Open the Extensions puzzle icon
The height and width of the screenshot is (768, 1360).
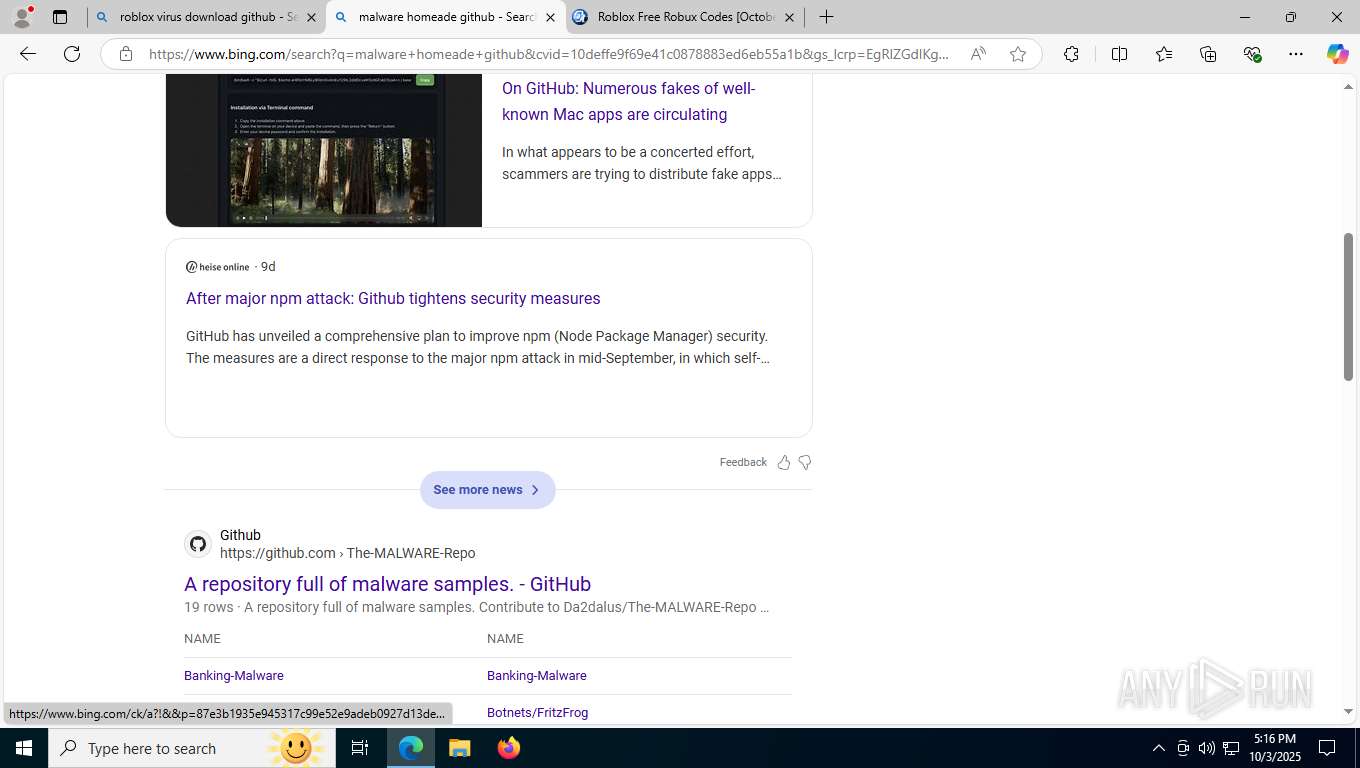tap(1071, 54)
